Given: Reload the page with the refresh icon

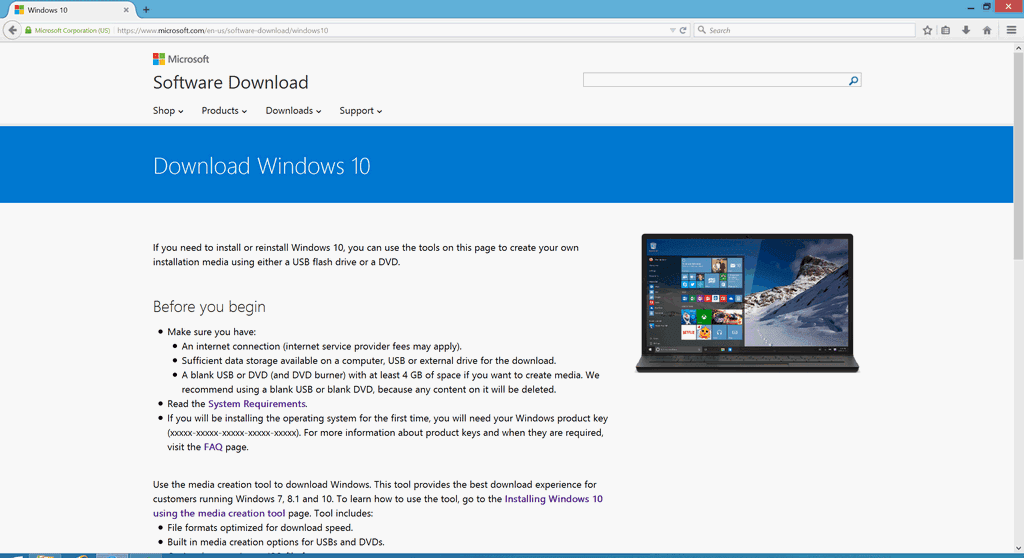Looking at the screenshot, I should tap(683, 30).
